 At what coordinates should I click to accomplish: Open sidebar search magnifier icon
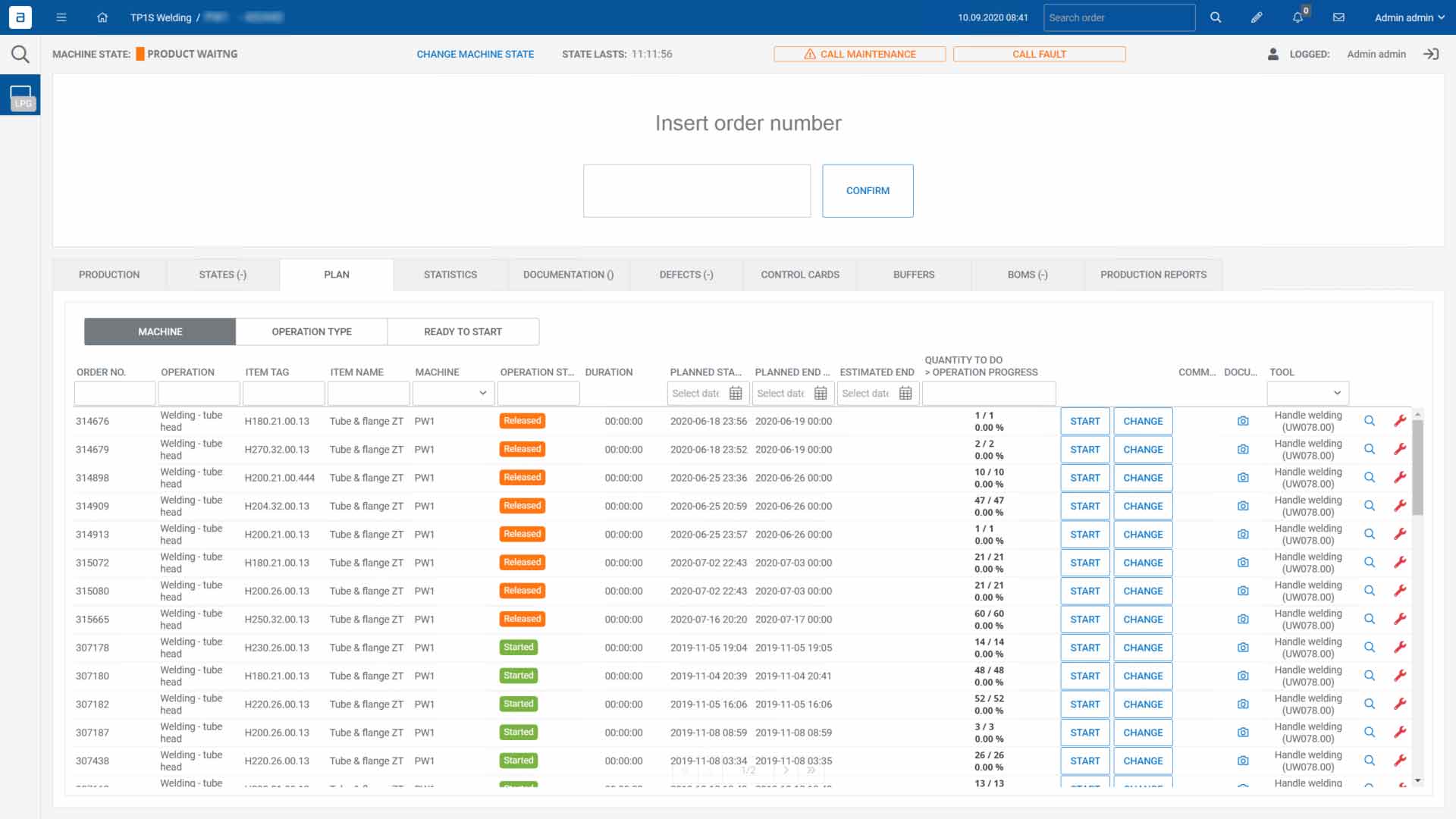coord(20,54)
